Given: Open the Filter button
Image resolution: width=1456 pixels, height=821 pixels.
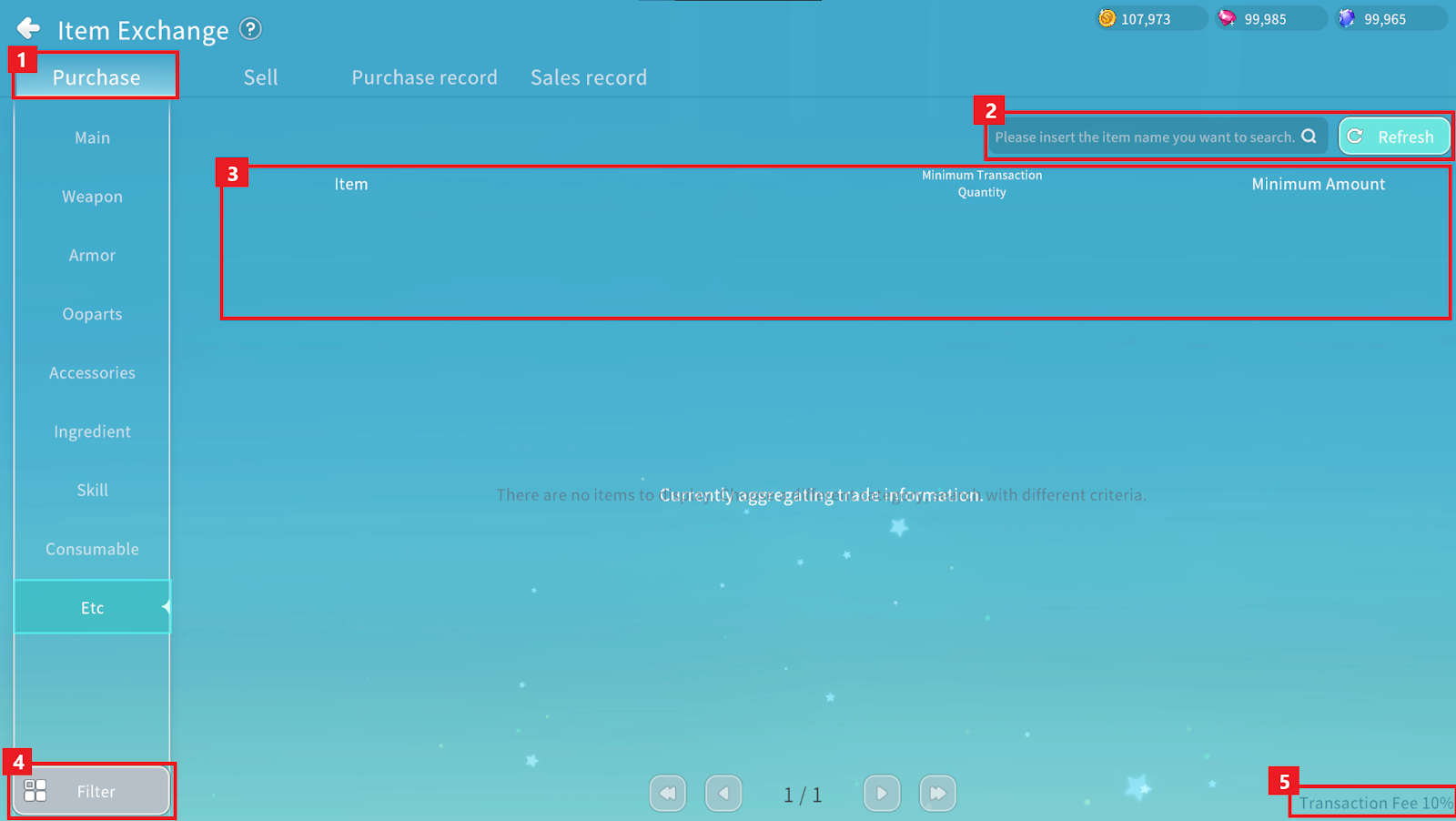Looking at the screenshot, I should click(x=92, y=791).
